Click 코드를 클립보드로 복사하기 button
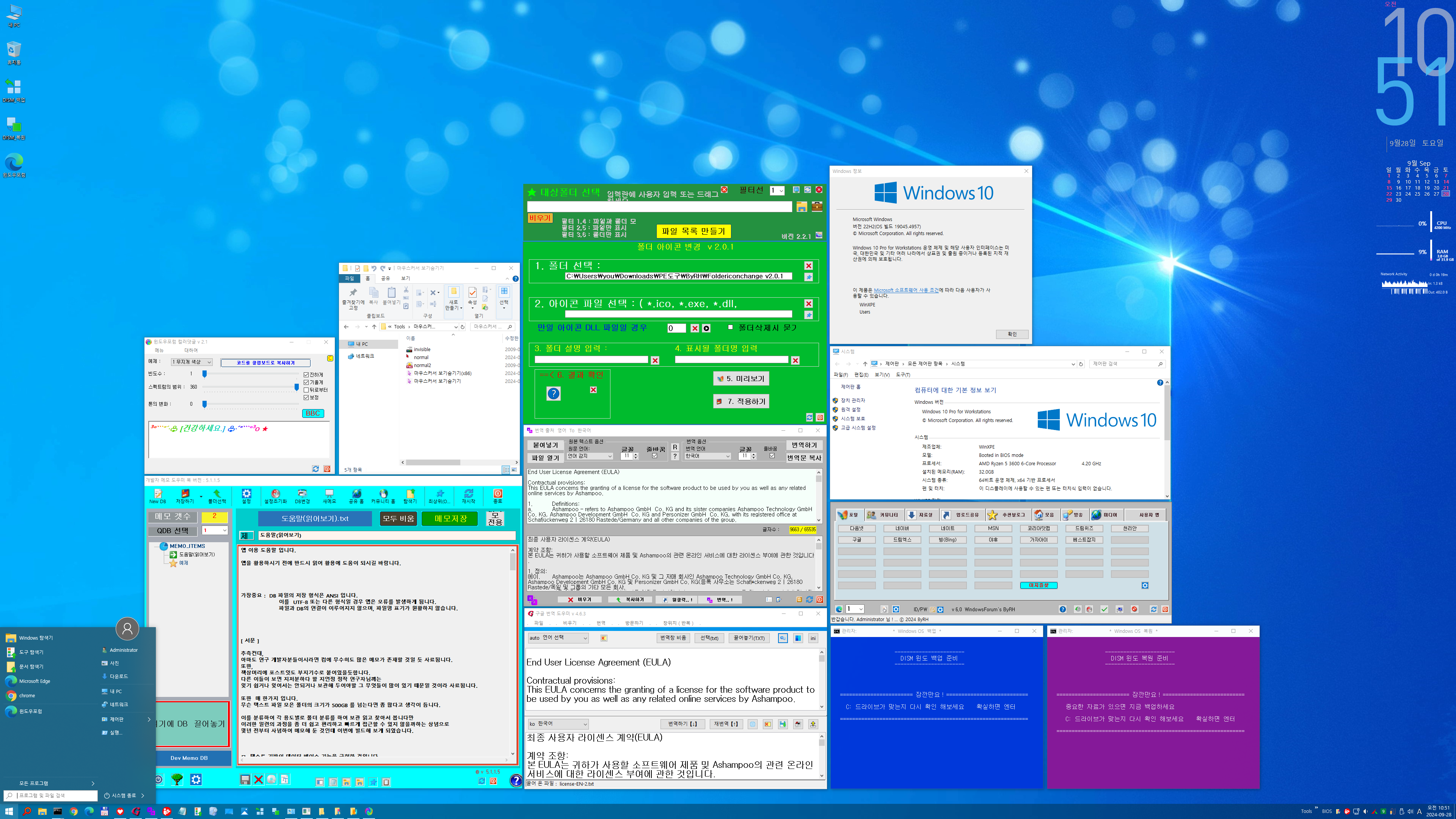Image resolution: width=1456 pixels, height=819 pixels. click(265, 363)
